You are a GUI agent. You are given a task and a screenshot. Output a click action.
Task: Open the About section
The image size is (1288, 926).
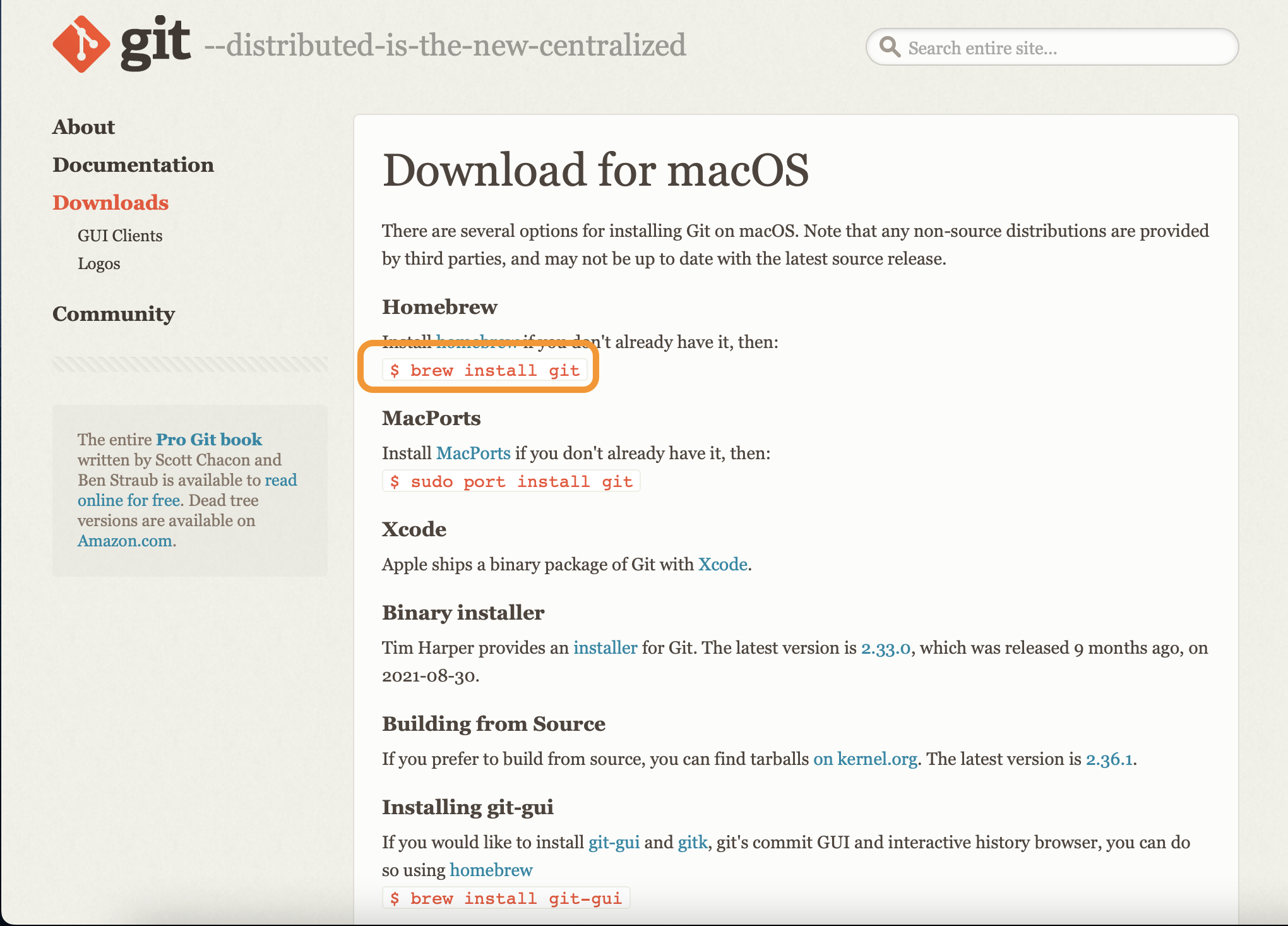tap(83, 127)
